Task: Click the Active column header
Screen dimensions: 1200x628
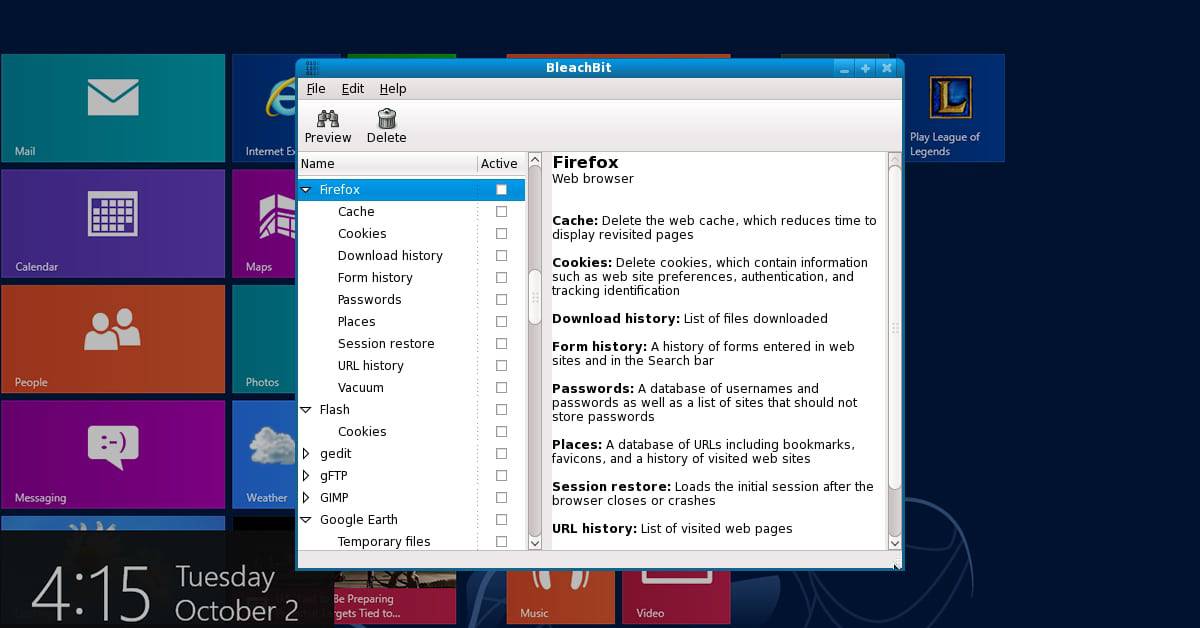Action: [499, 164]
